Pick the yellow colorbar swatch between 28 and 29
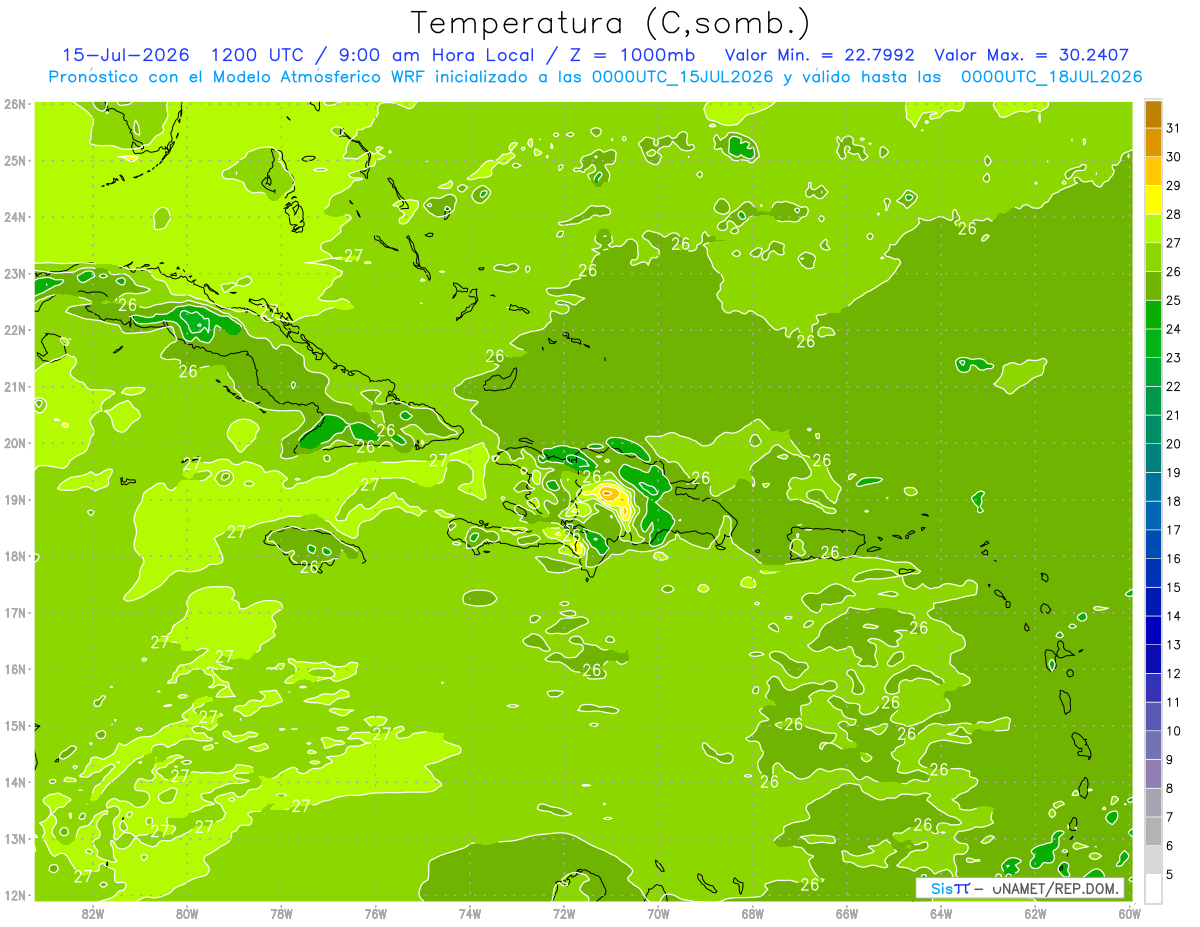The height and width of the screenshot is (927, 1200). pyautogui.click(x=1154, y=200)
